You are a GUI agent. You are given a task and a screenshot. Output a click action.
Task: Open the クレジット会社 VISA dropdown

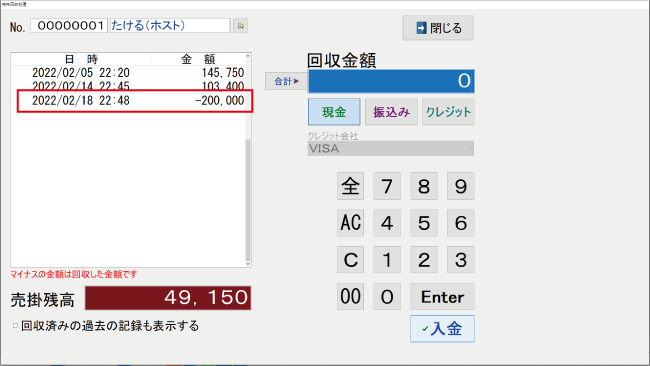point(391,148)
